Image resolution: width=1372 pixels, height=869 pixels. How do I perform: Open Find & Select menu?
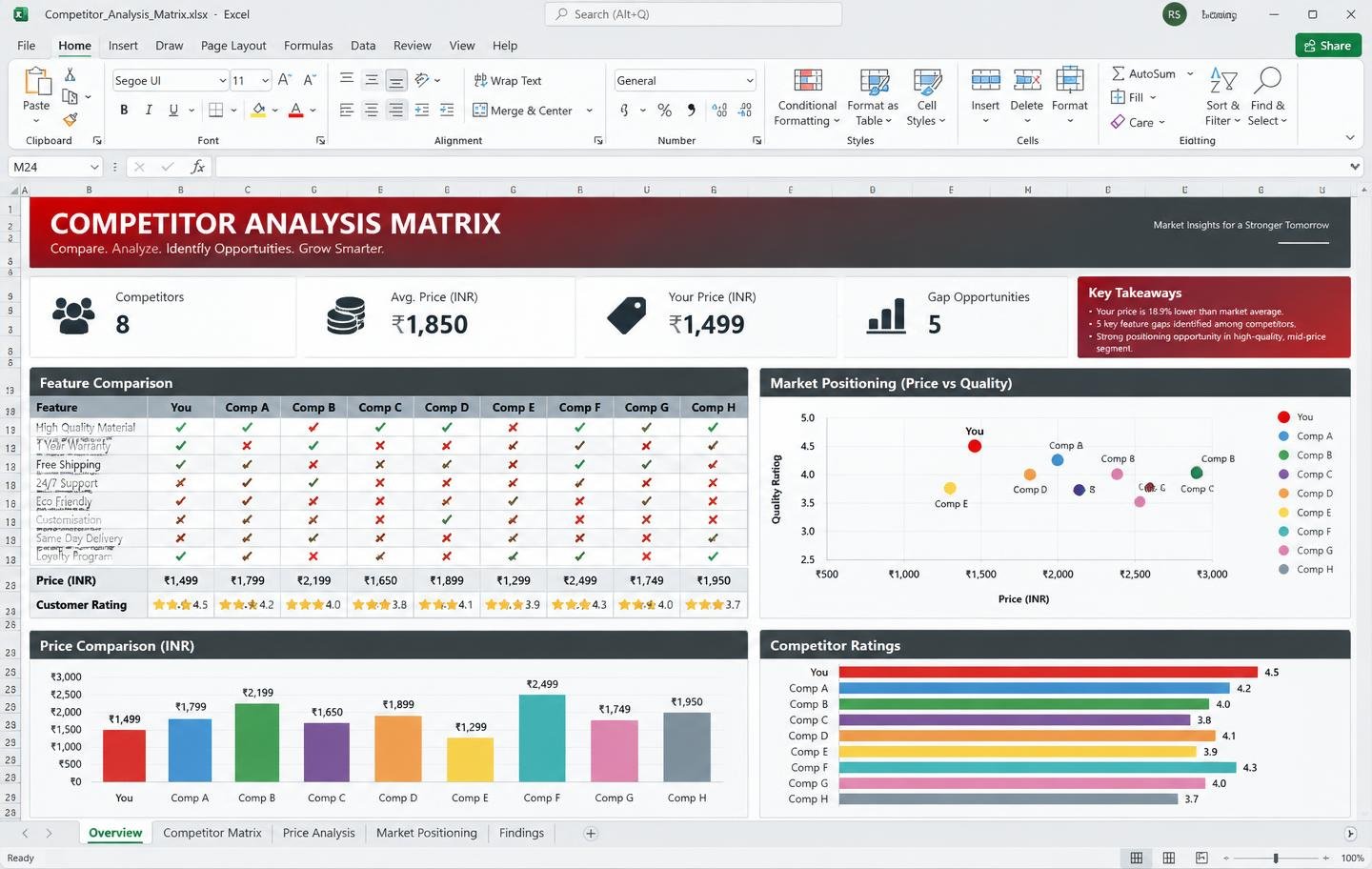[x=1268, y=96]
